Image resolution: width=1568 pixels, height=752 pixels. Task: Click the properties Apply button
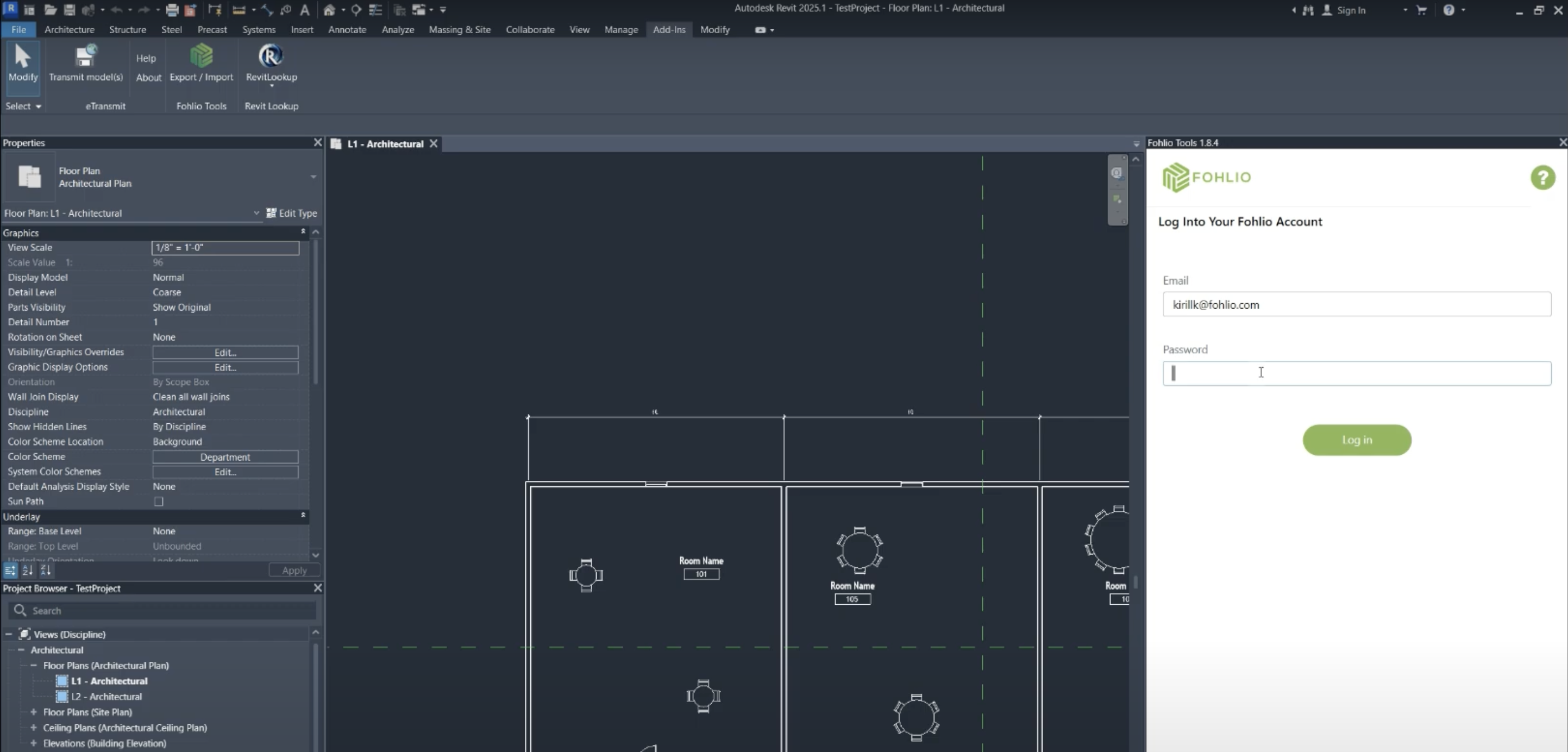[x=294, y=571]
